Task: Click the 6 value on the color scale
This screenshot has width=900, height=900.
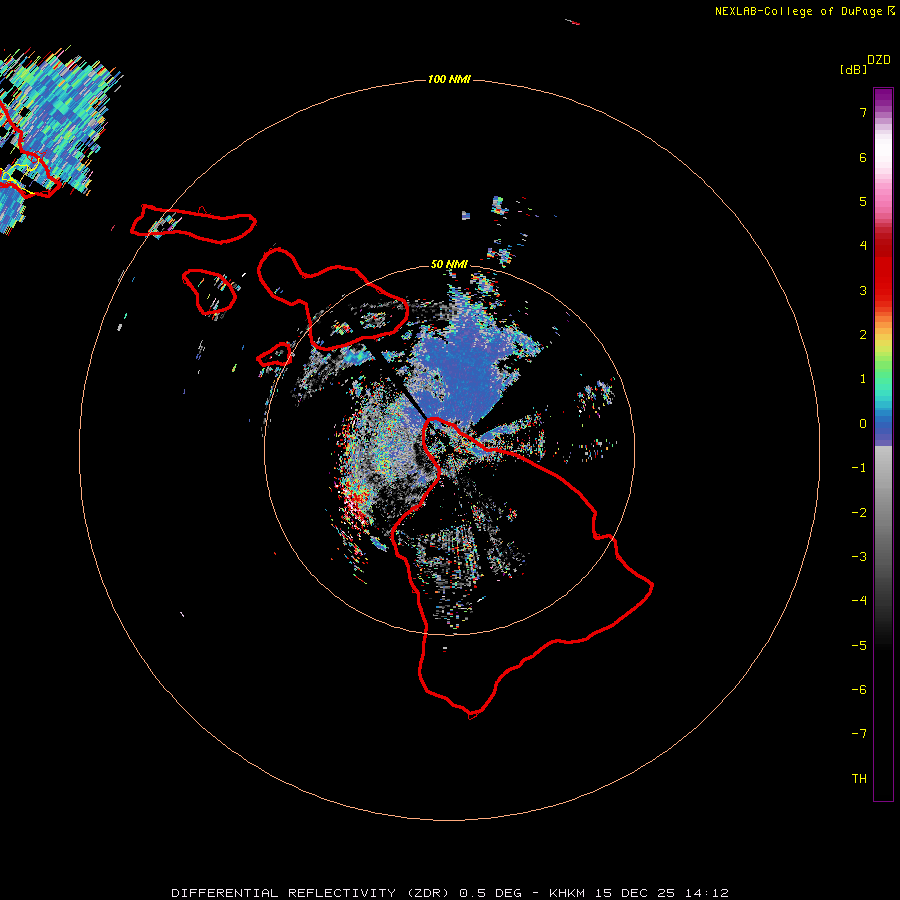Action: pyautogui.click(x=863, y=157)
